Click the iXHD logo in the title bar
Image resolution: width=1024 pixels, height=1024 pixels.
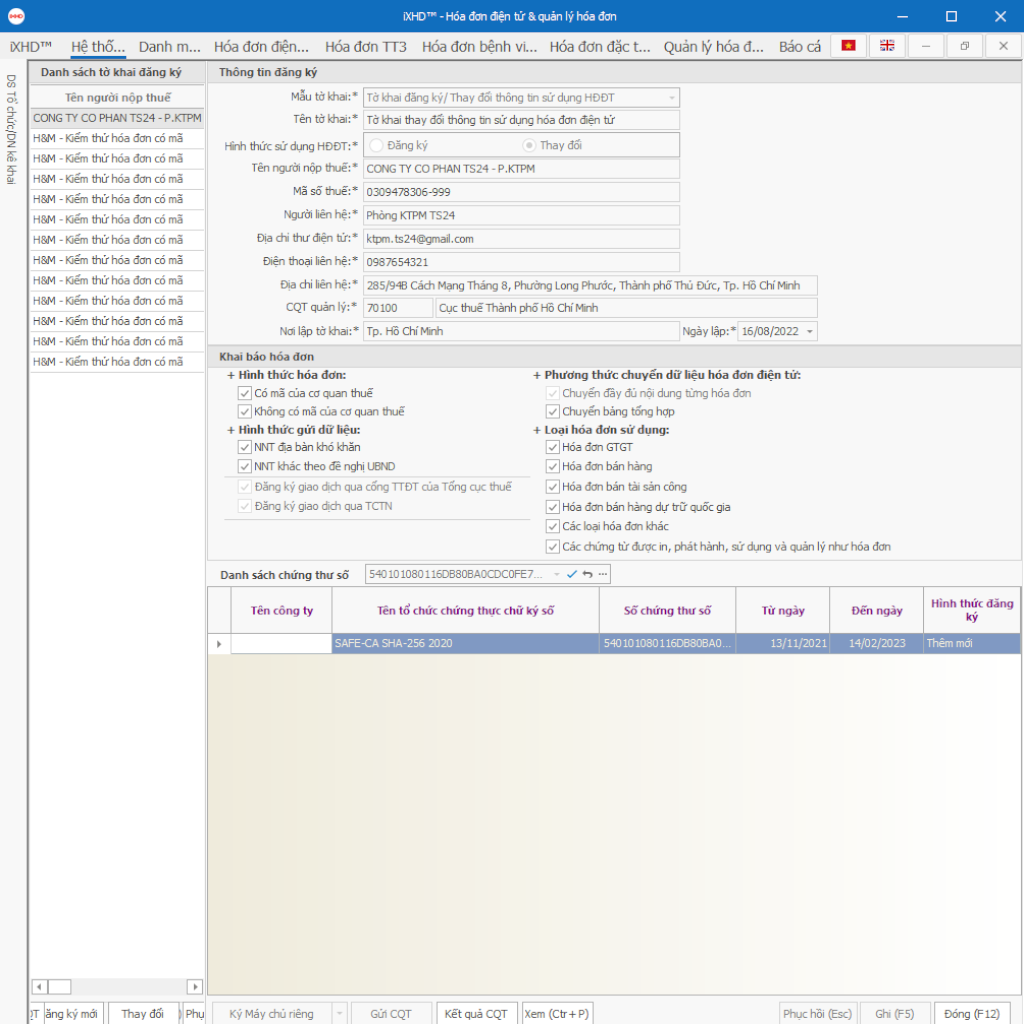pyautogui.click(x=16, y=16)
